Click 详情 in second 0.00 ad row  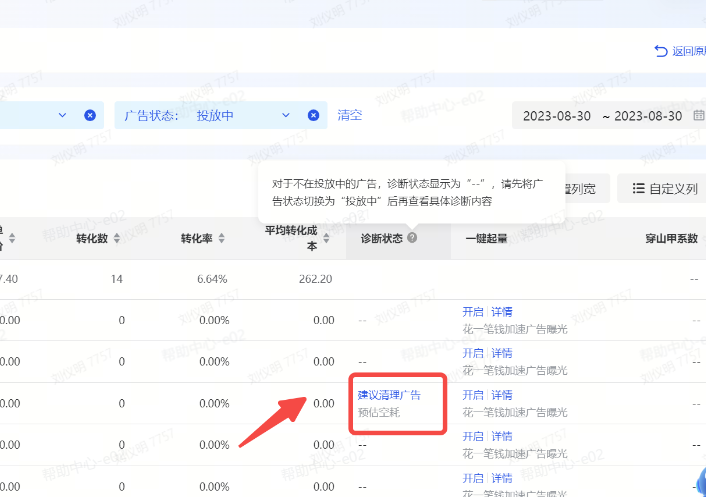point(502,353)
